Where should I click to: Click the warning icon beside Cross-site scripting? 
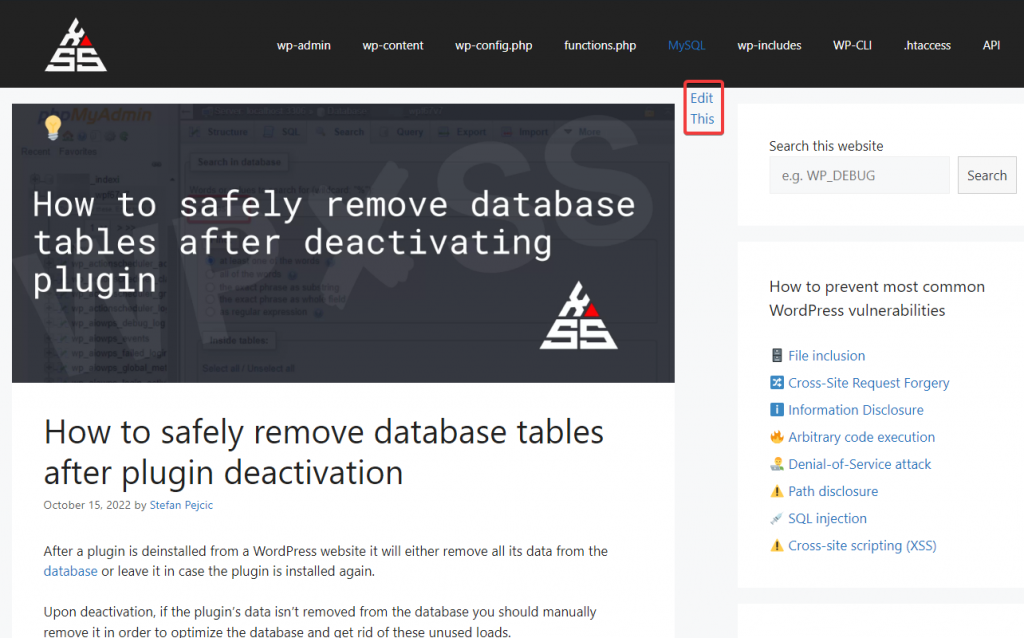776,545
